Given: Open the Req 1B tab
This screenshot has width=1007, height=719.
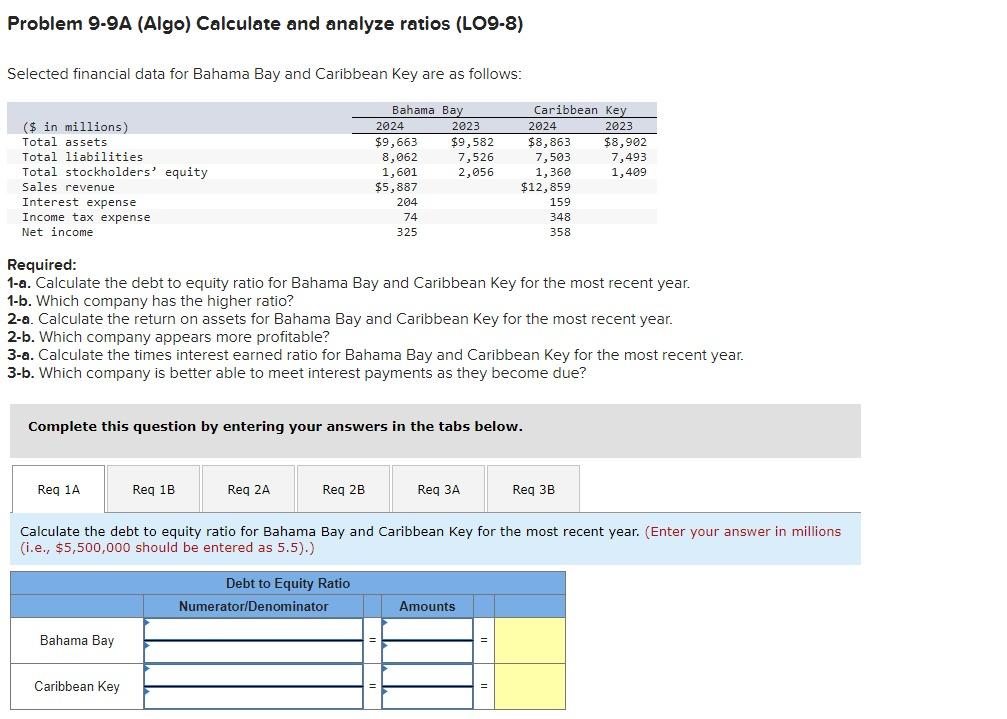Looking at the screenshot, I should tap(154, 488).
